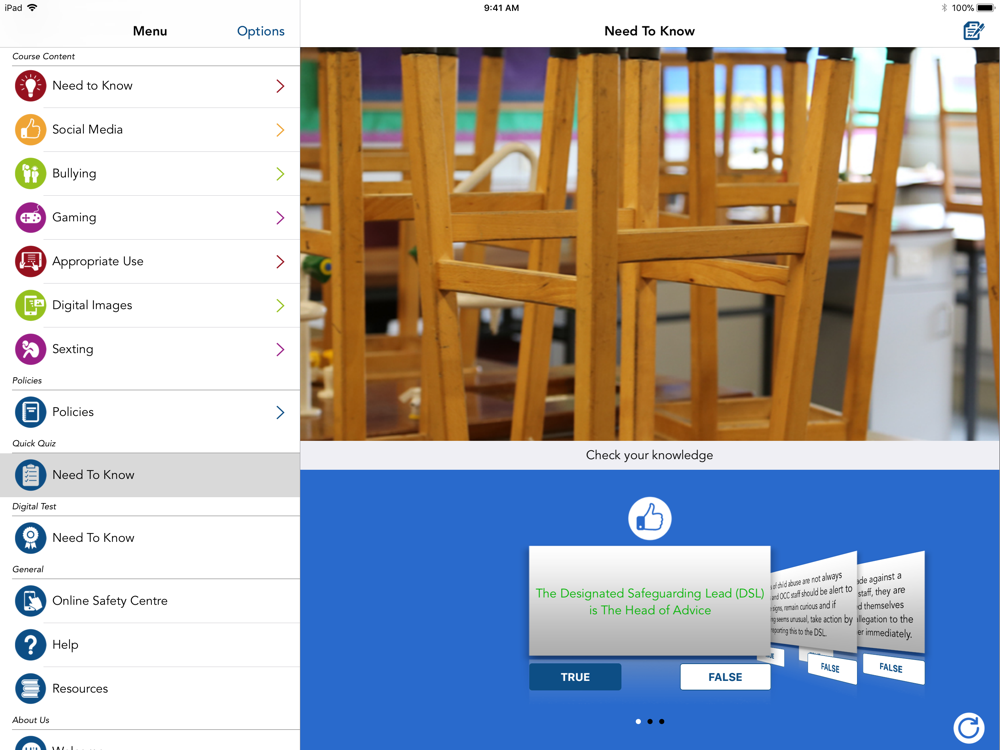The width and height of the screenshot is (1000, 750).
Task: Tap the Wi-Fi status icon
Action: [x=32, y=8]
